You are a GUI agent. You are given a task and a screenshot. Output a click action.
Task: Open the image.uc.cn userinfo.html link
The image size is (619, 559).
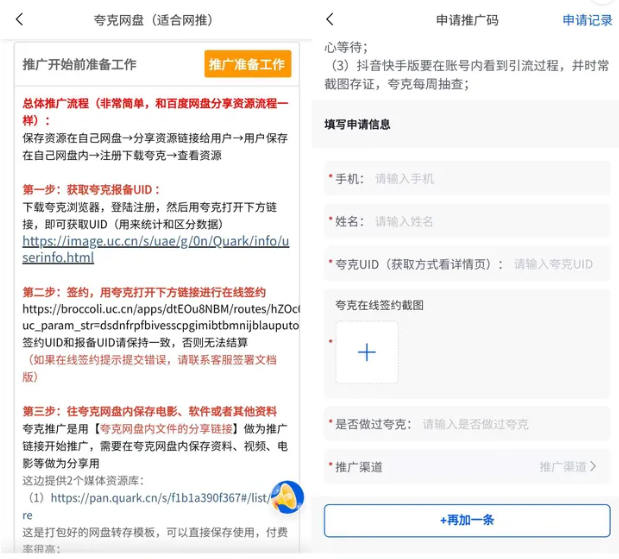click(155, 249)
